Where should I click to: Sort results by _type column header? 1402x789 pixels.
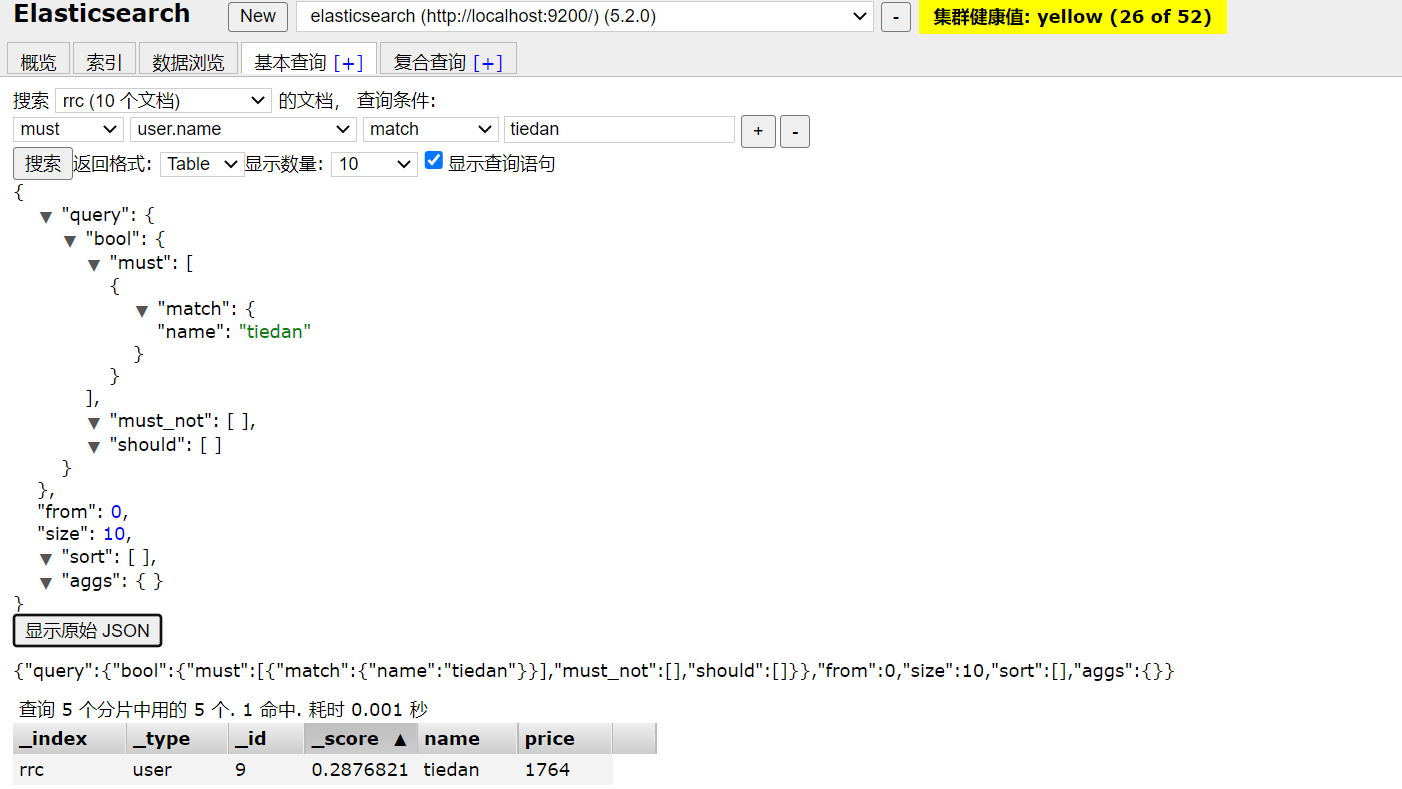(x=177, y=739)
